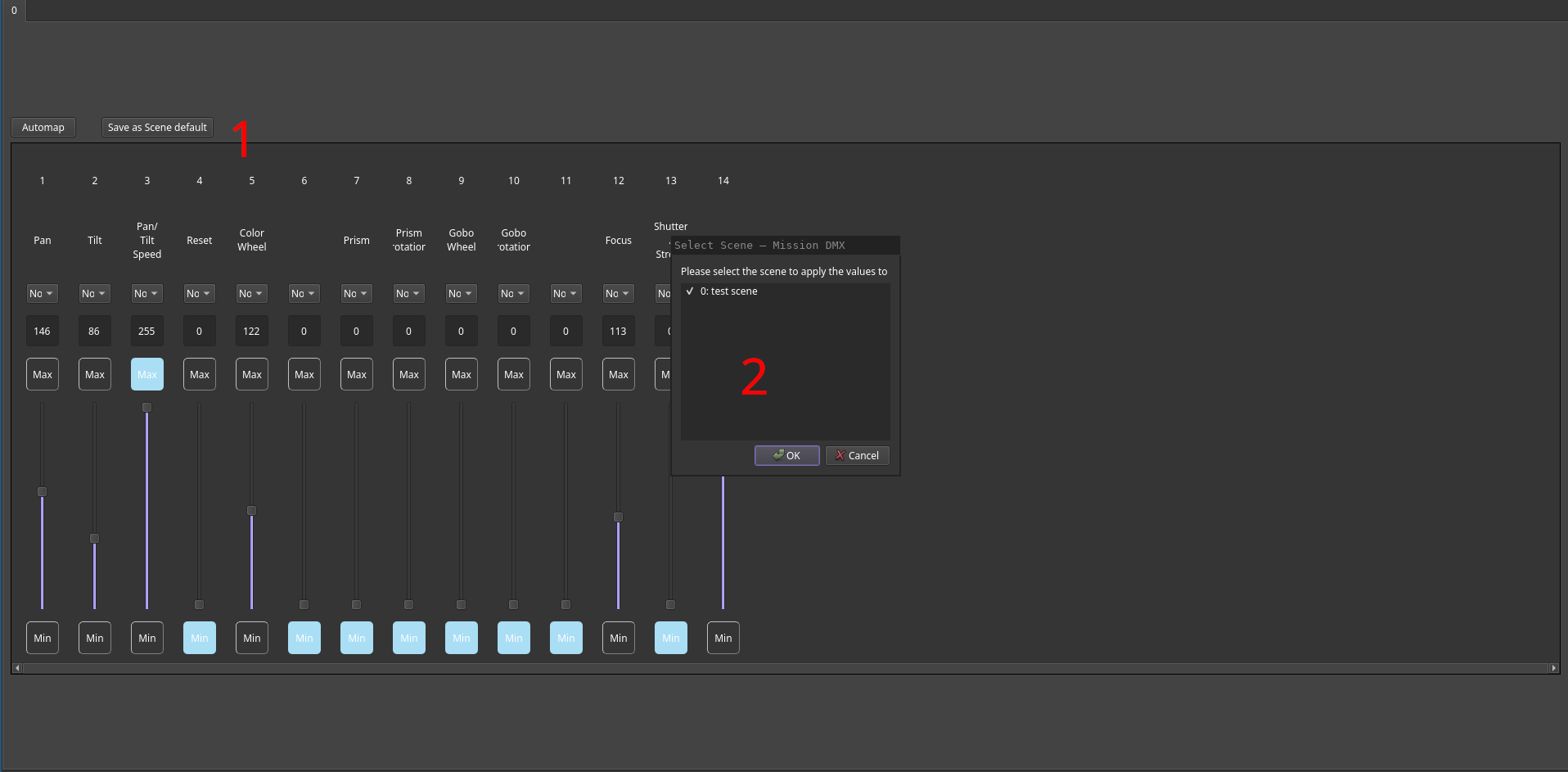Image resolution: width=1568 pixels, height=772 pixels.
Task: Select the '0: test scene' entry
Action: click(785, 291)
